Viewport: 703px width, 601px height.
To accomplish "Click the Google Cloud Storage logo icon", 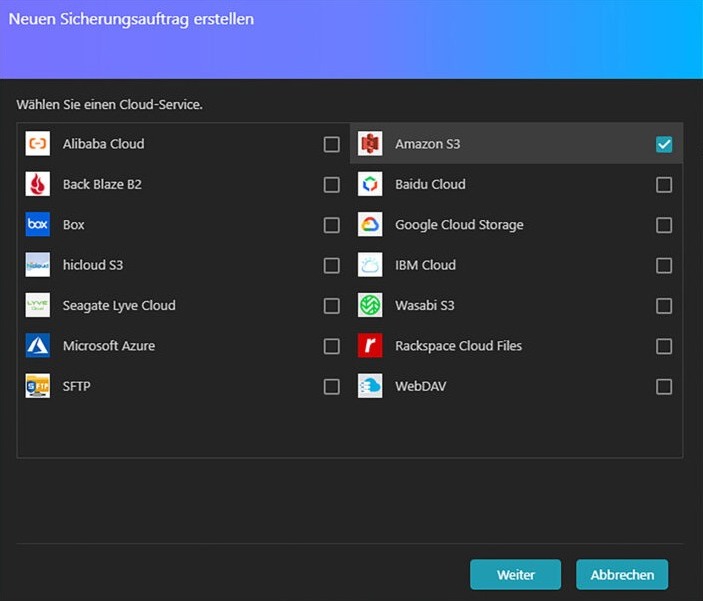I will coord(370,224).
